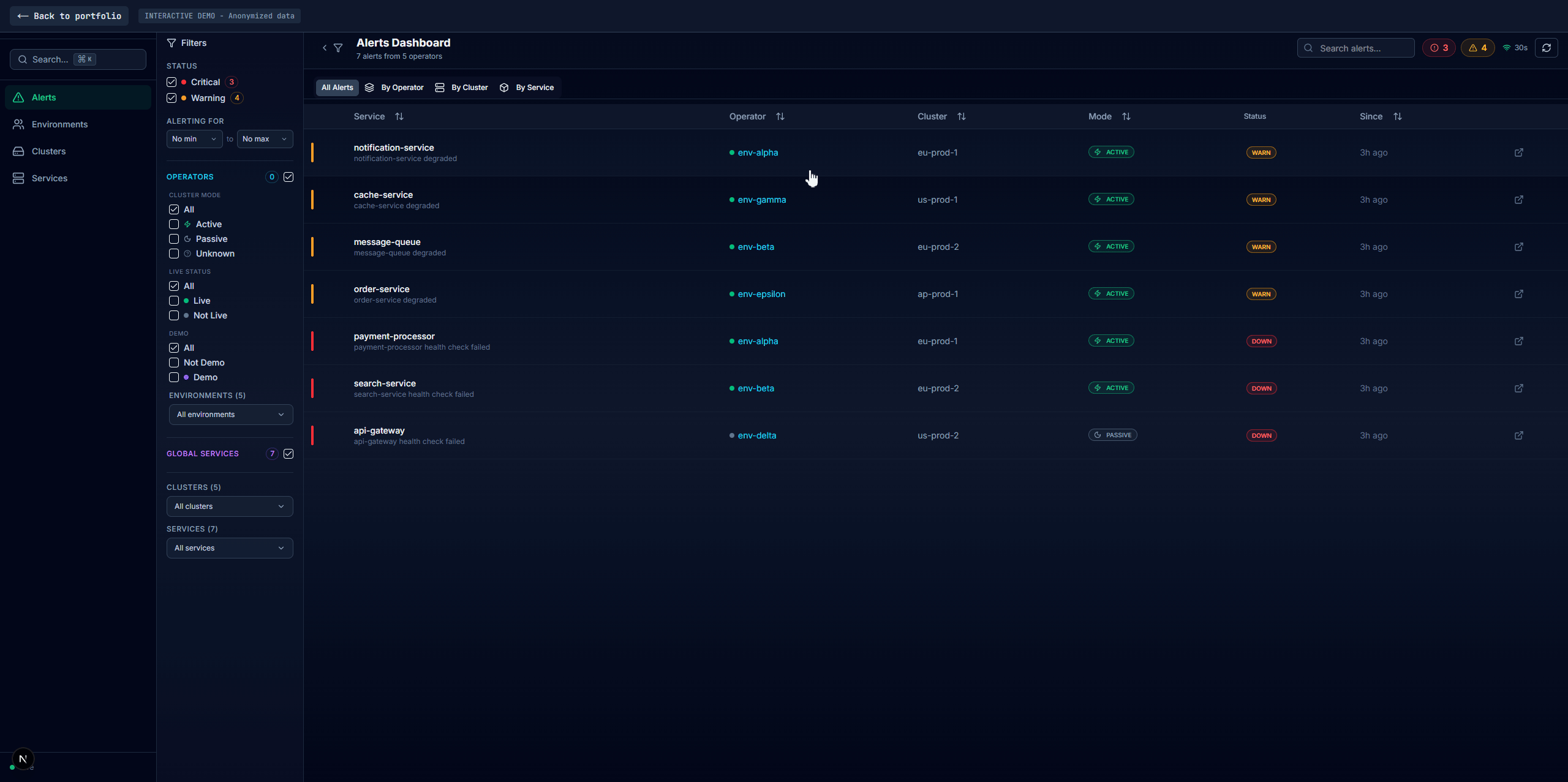Open the No min alerting threshold dropdown
Image resolution: width=1568 pixels, height=782 pixels.
194,139
